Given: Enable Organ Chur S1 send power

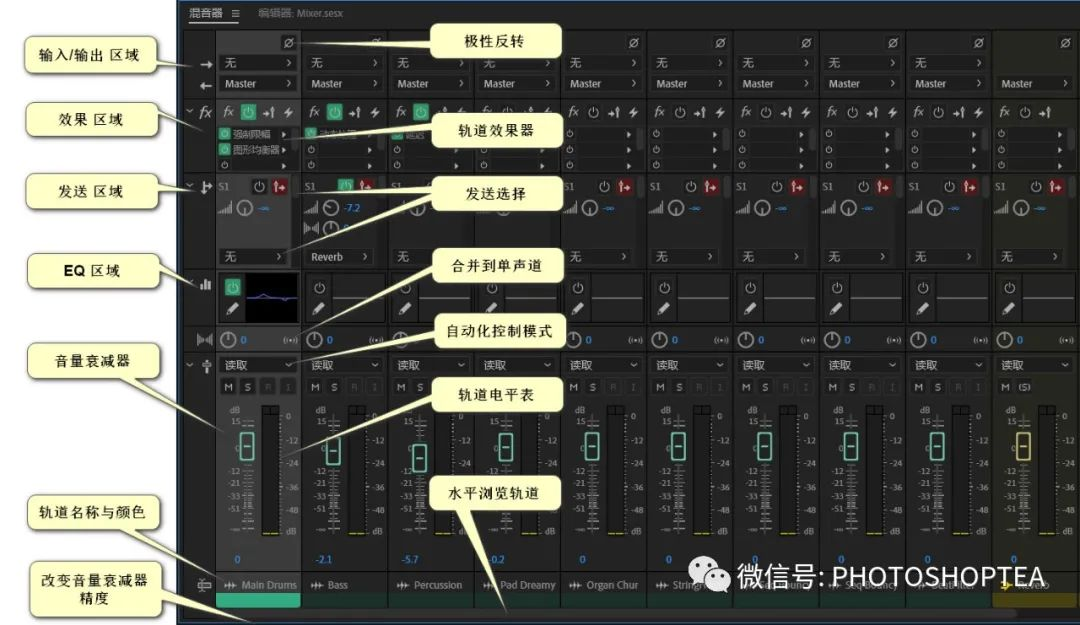Looking at the screenshot, I should (x=604, y=187).
